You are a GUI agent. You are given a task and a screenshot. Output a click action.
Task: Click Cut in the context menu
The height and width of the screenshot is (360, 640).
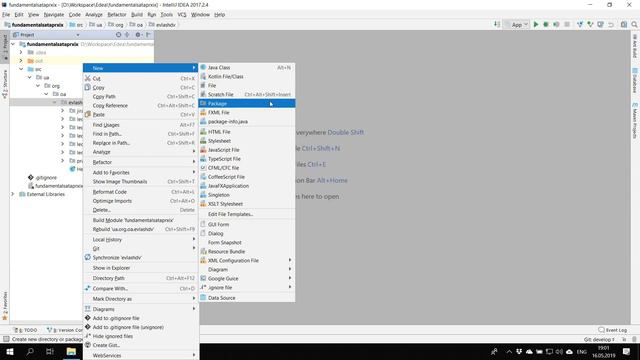(x=140, y=78)
